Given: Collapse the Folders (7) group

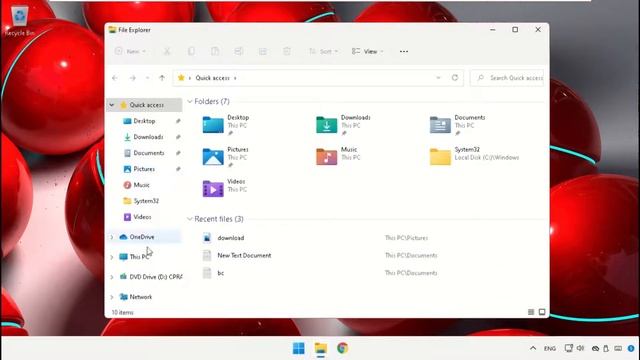Looking at the screenshot, I should [x=190, y=101].
